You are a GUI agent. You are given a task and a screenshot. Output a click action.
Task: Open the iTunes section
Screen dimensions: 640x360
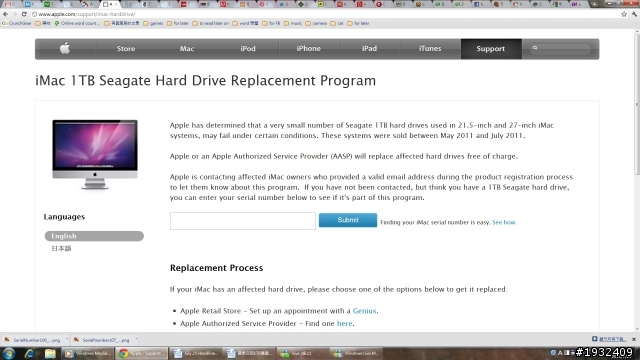tap(430, 49)
